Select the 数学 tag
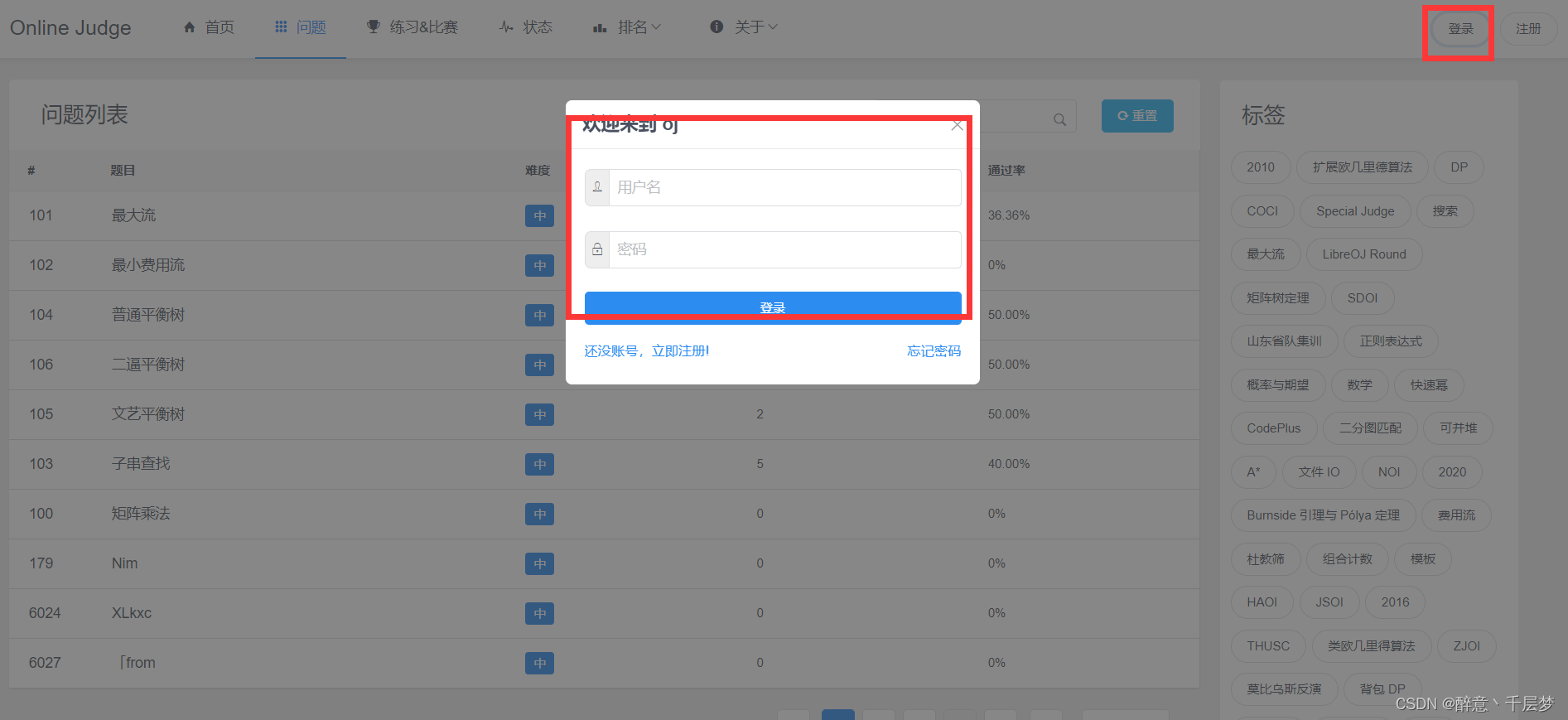The height and width of the screenshot is (720, 1568). point(1359,385)
